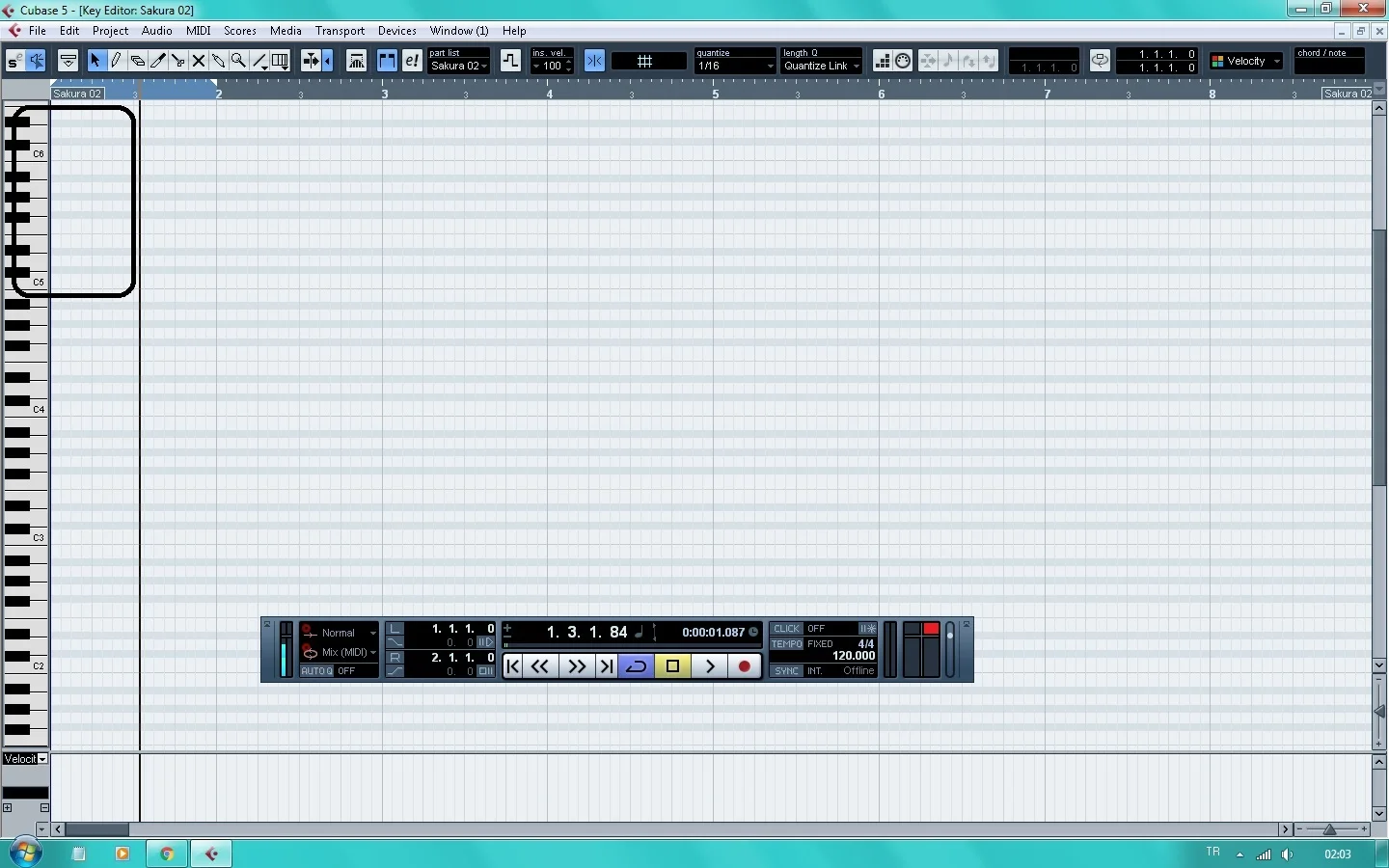This screenshot has width=1389, height=868.
Task: Click tempo value 120.000
Action: coord(854,656)
